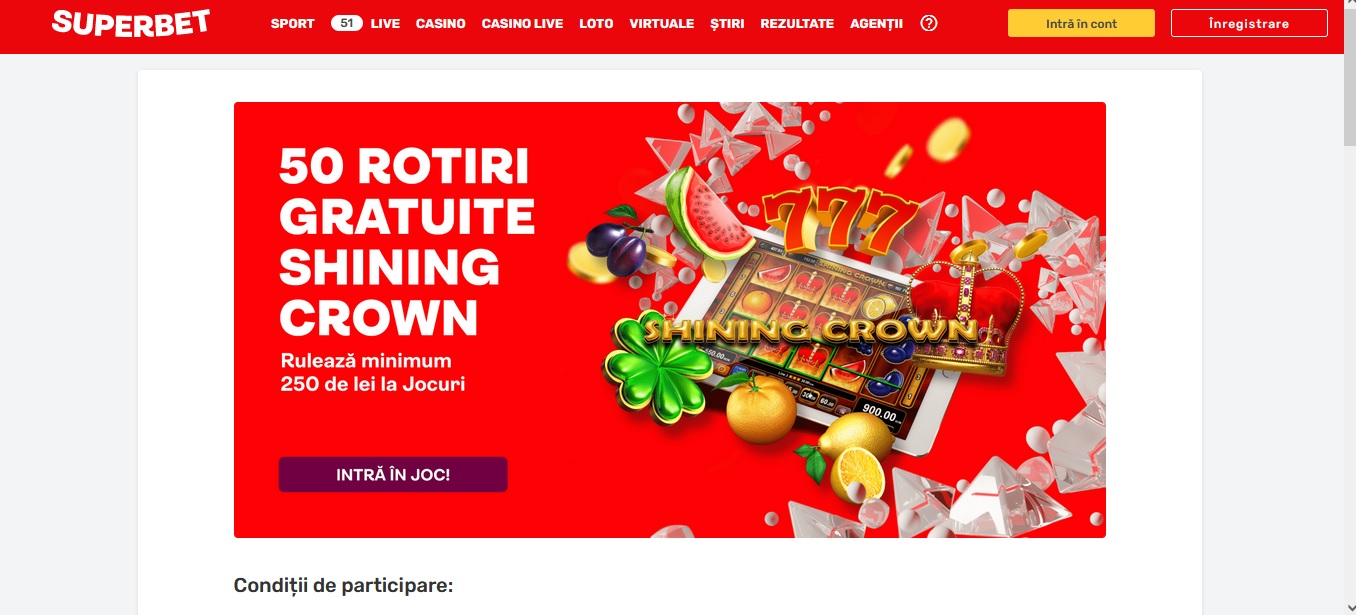Select CASINO LIVE in the navigation
Screen dimensions: 1357x615
click(522, 23)
